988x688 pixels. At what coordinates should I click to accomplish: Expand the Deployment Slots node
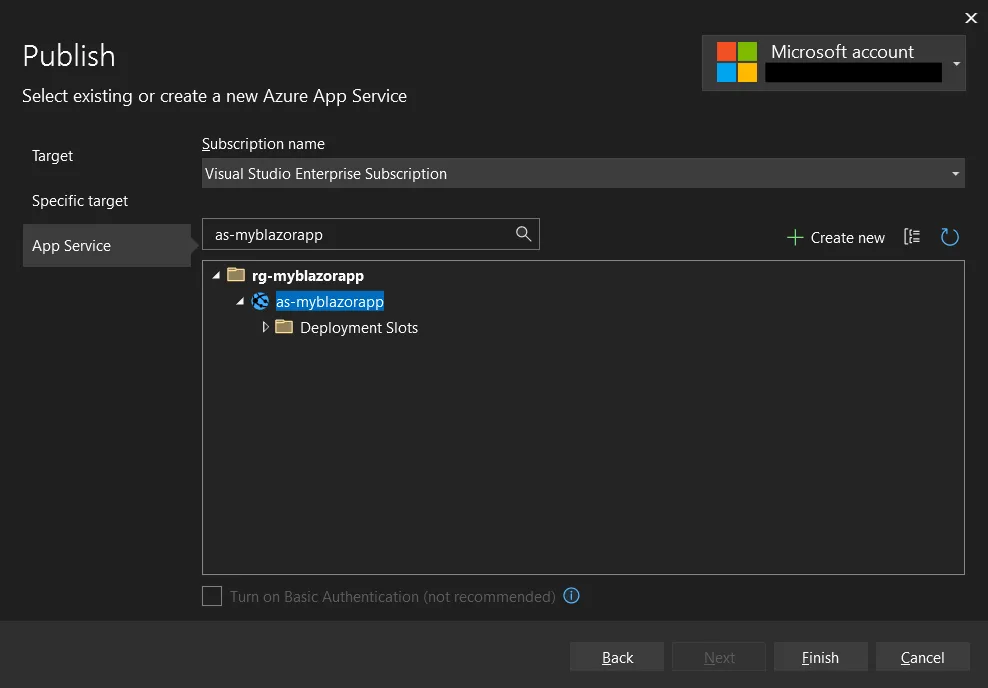point(265,327)
